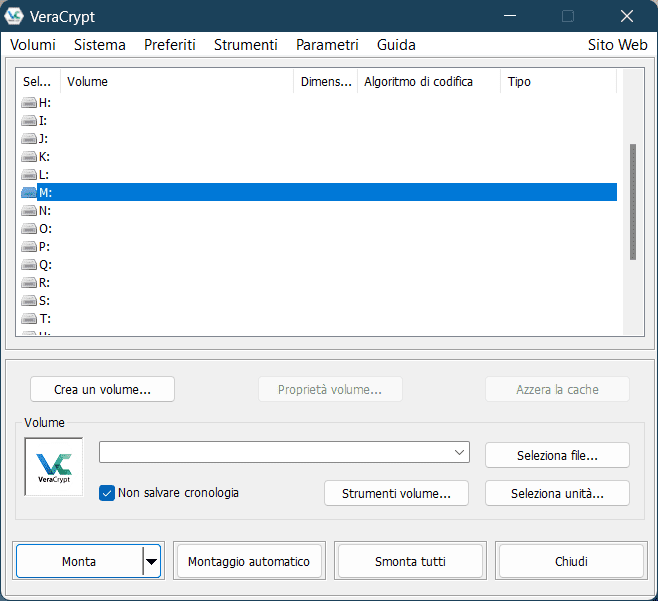Click the drive icon for P:

29,247
